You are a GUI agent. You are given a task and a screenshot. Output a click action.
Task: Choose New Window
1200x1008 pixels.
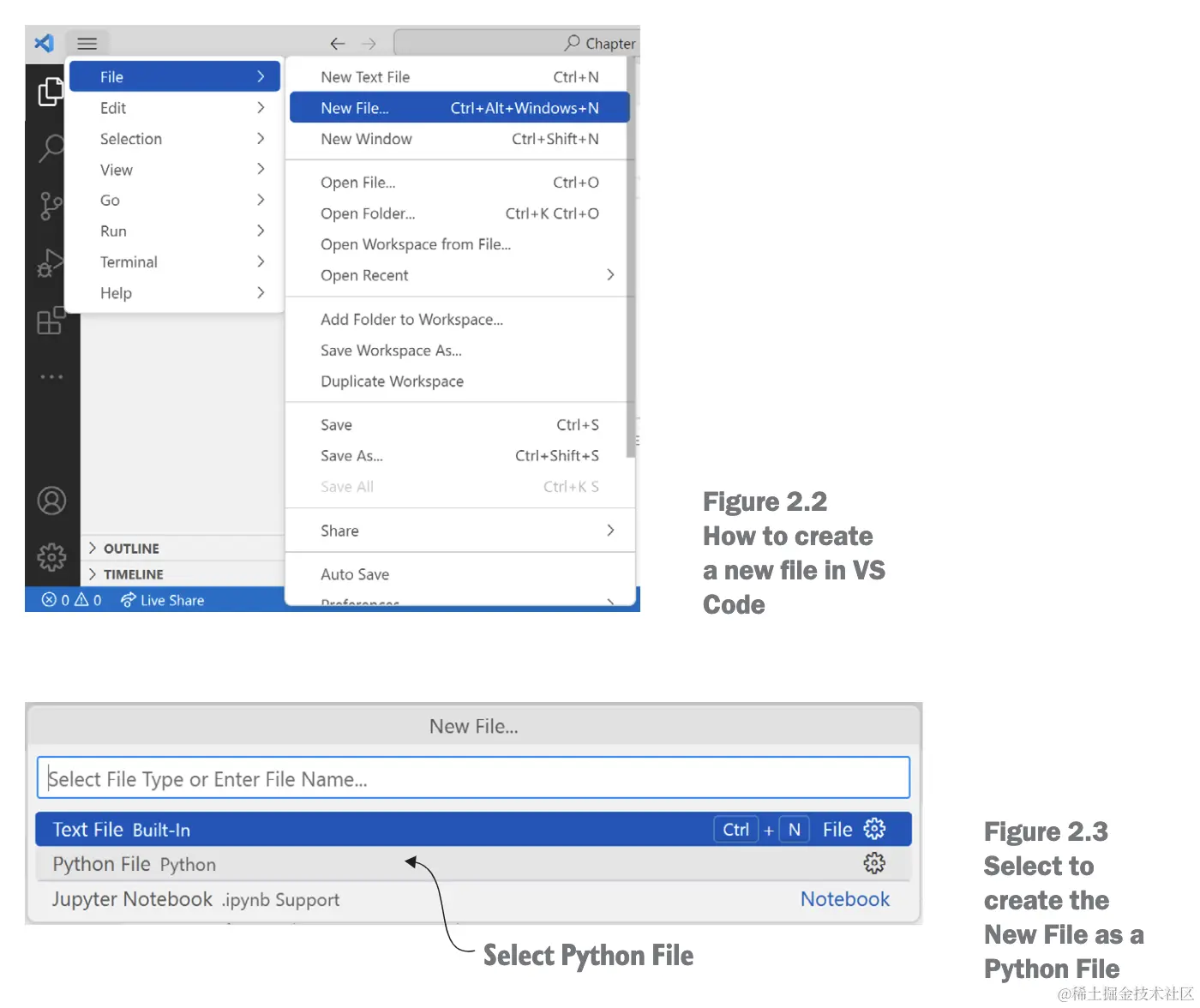coord(459,139)
